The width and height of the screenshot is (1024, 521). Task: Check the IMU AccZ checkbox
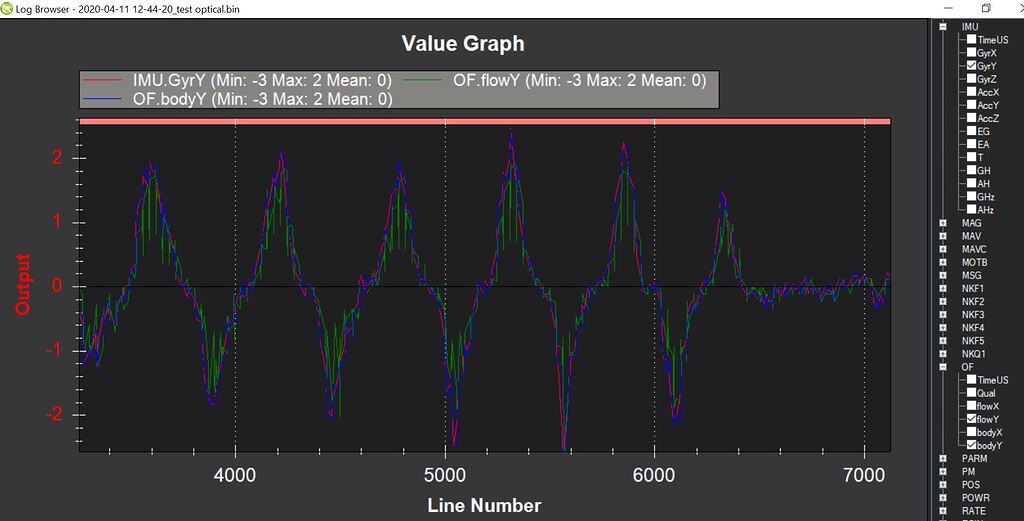(x=971, y=118)
